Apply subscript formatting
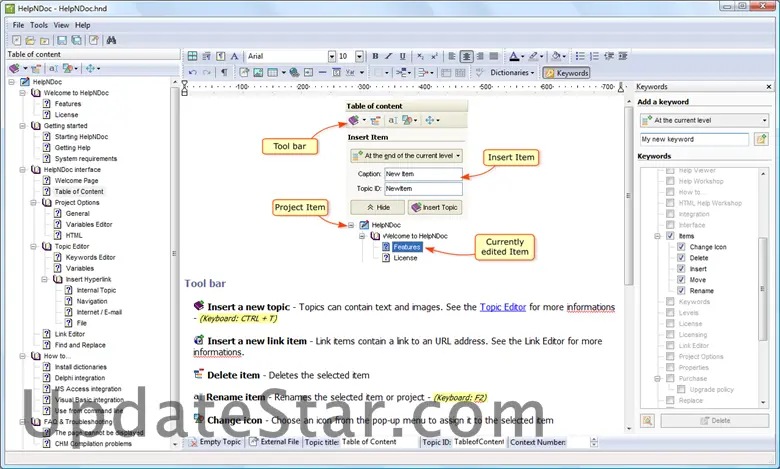Image resolution: width=780 pixels, height=469 pixels. (x=420, y=56)
